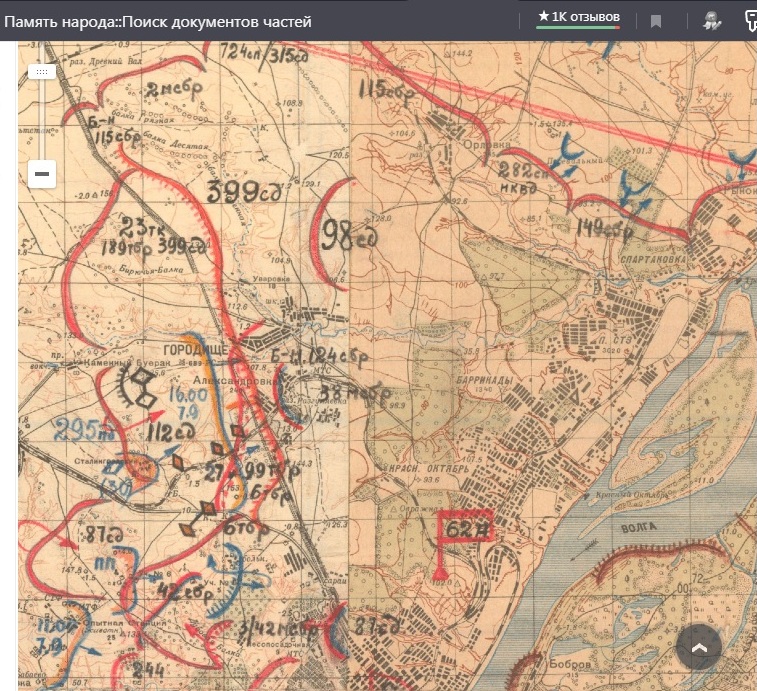This screenshot has width=757, height=691.
Task: Click the scroll-to-top chevron button
Action: coord(698,648)
